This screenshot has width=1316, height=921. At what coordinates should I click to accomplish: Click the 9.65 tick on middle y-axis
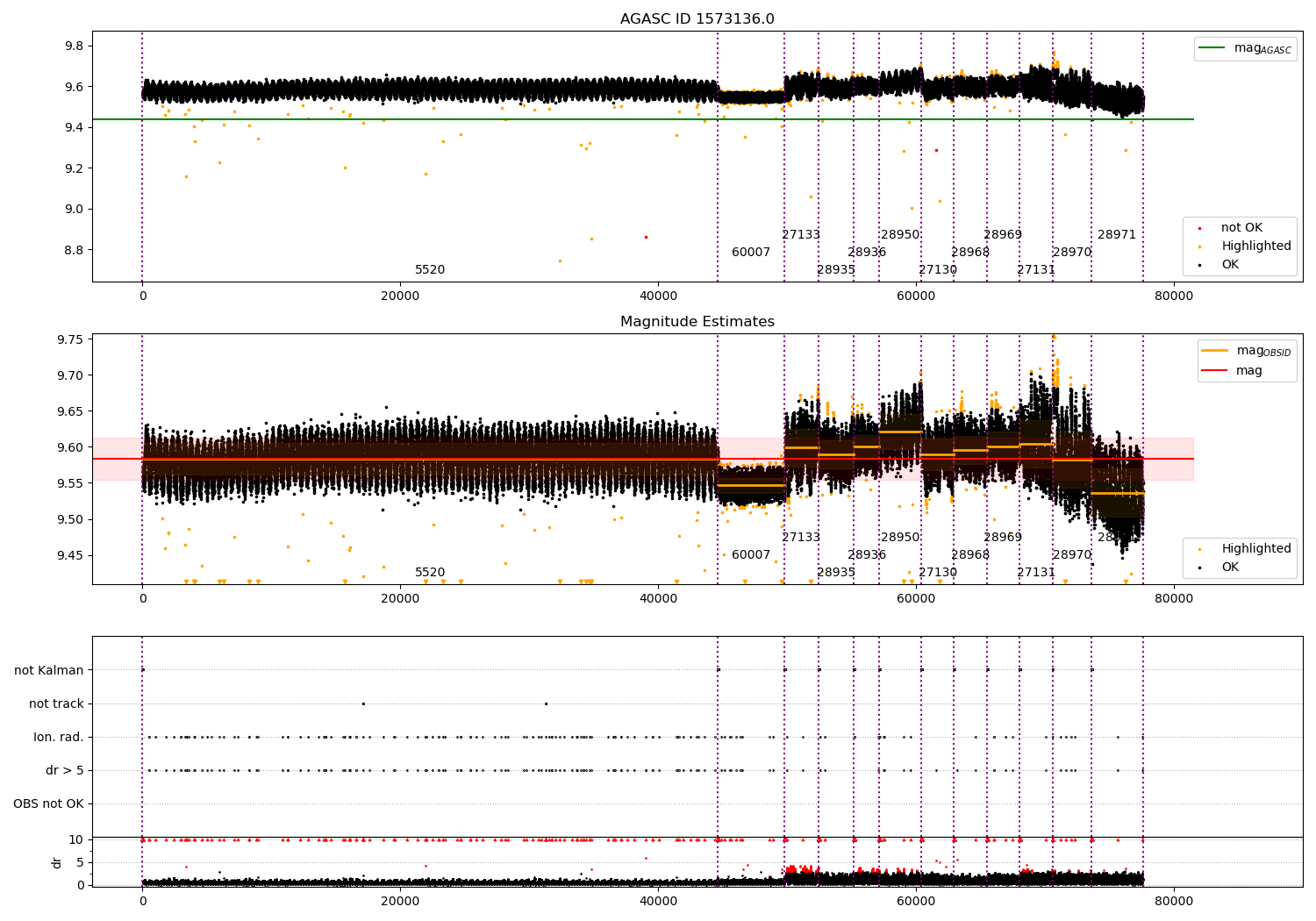click(71, 411)
